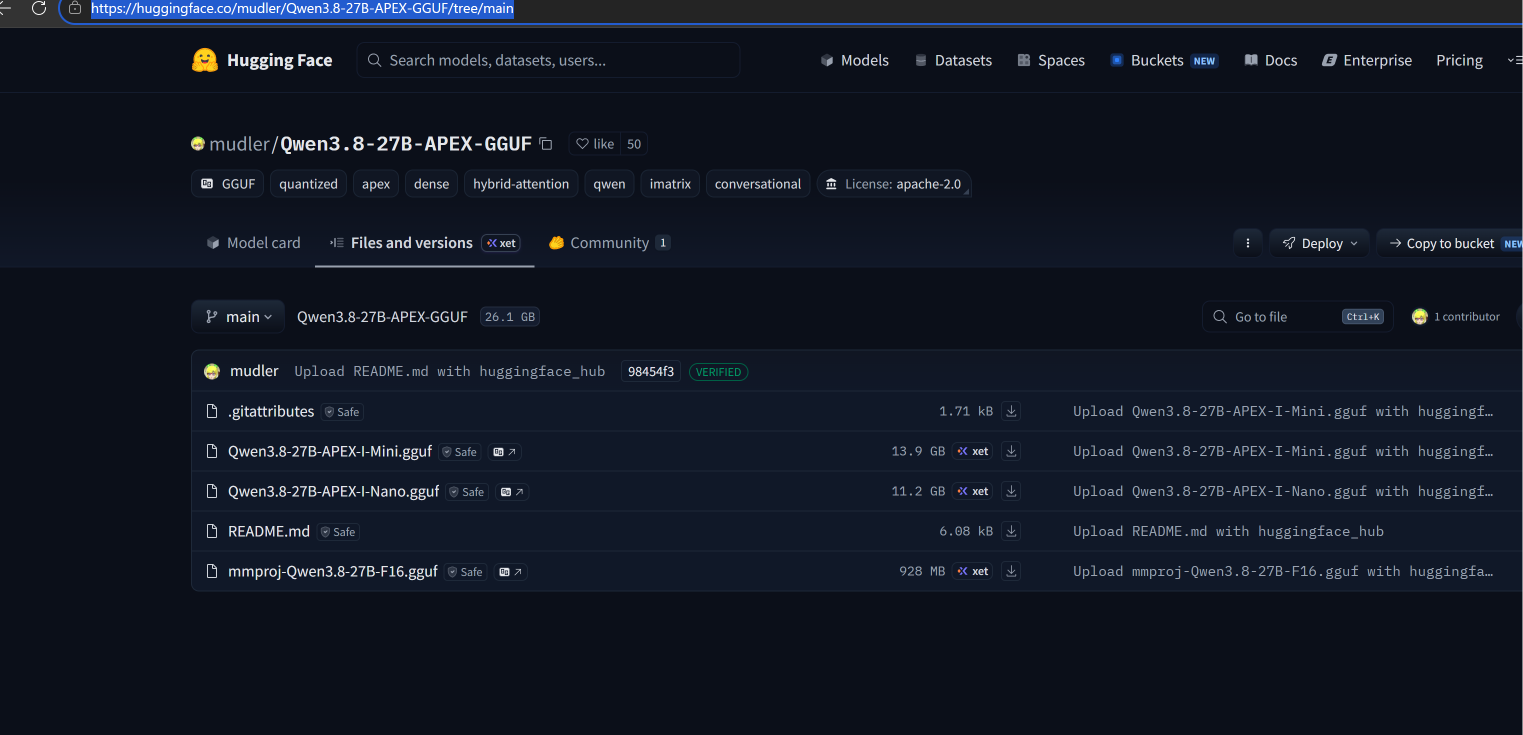Download the .gitattributes file

1011,411
